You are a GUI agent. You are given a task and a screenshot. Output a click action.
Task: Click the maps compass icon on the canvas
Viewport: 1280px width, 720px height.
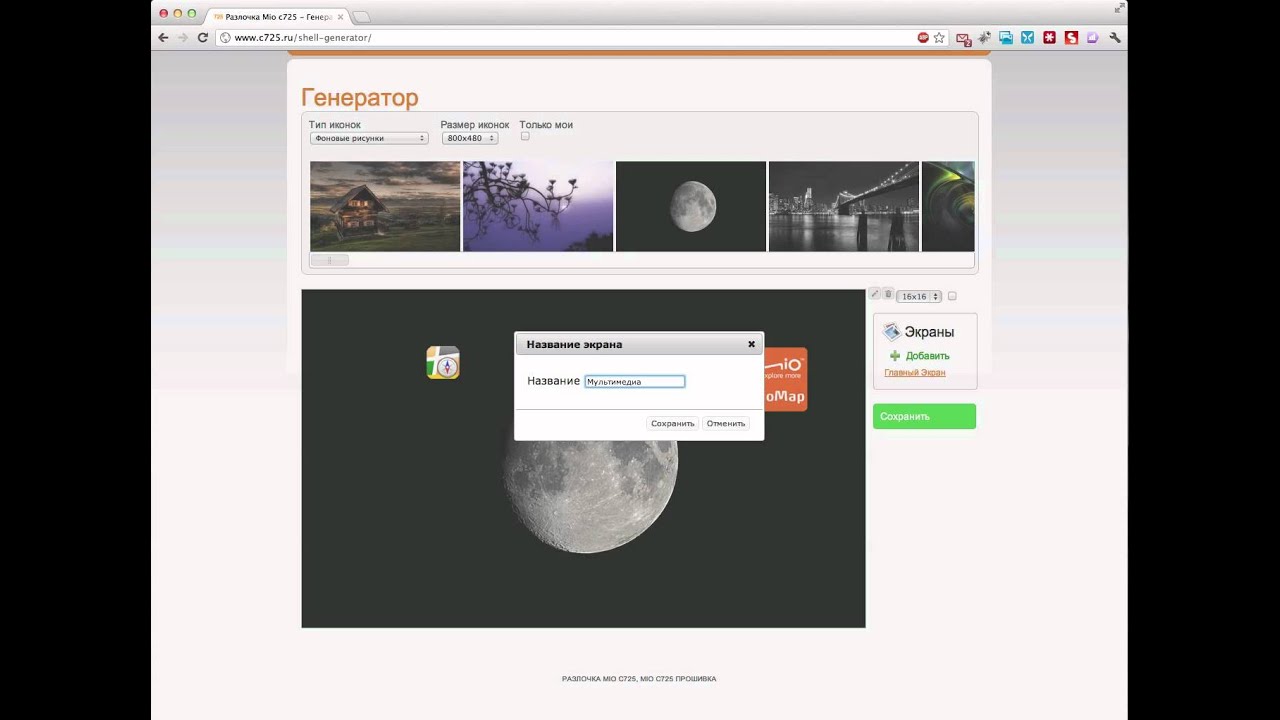pos(443,362)
